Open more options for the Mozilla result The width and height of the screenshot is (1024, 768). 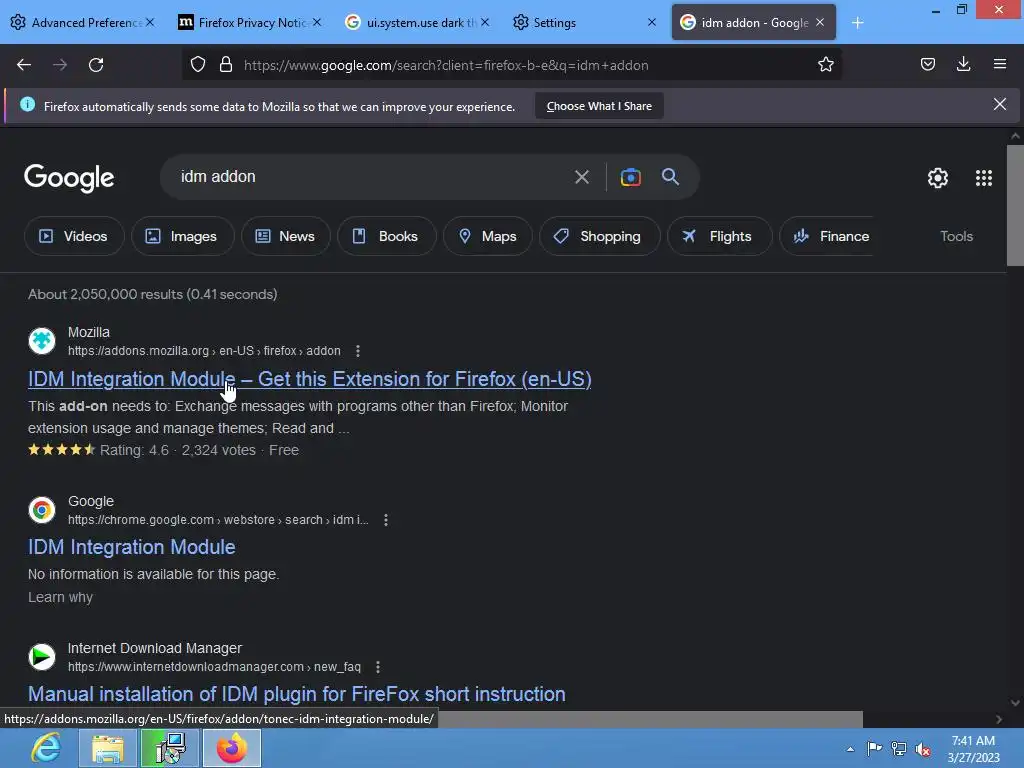[x=358, y=351]
